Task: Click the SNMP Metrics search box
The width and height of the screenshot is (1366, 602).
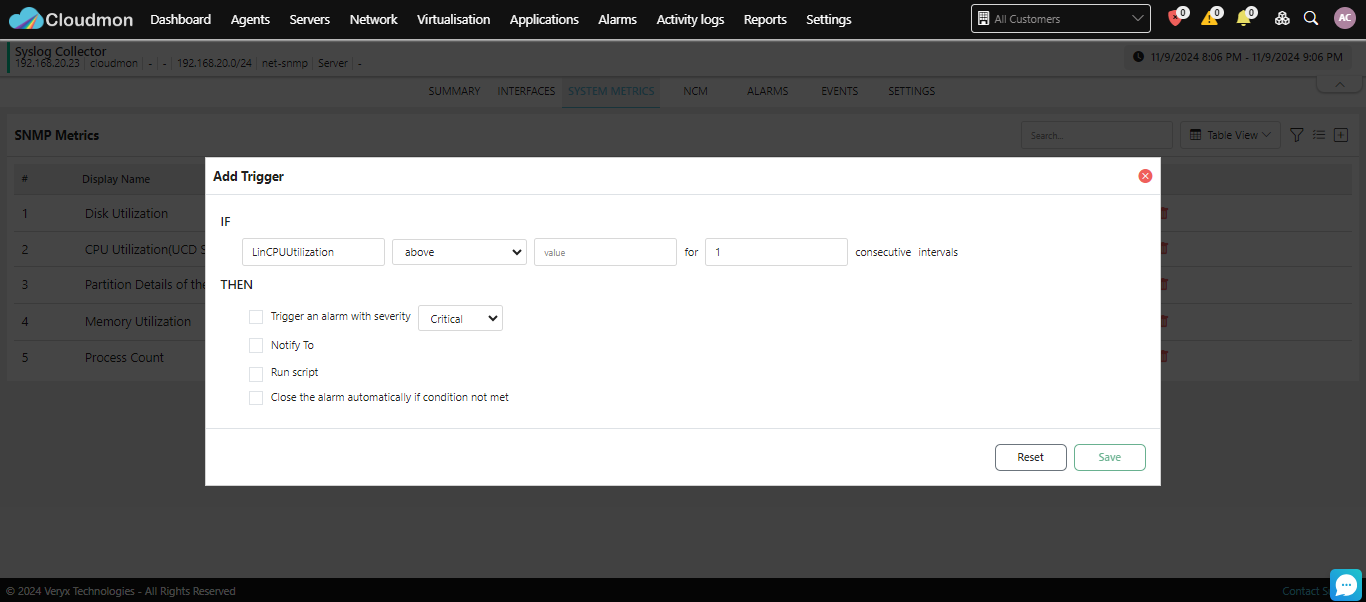Action: pos(1096,135)
